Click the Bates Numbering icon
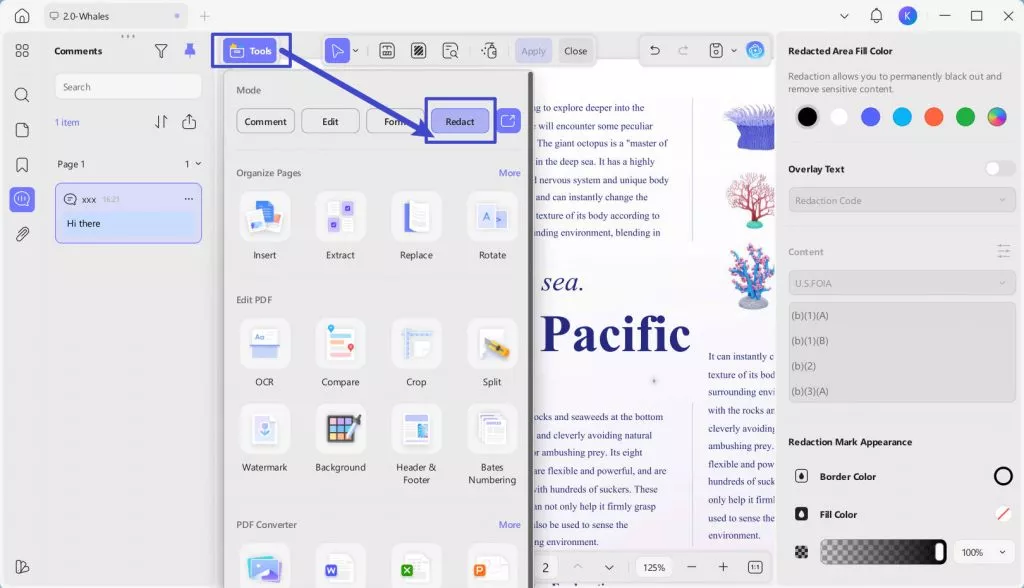Viewport: 1024px width, 588px height. click(492, 430)
